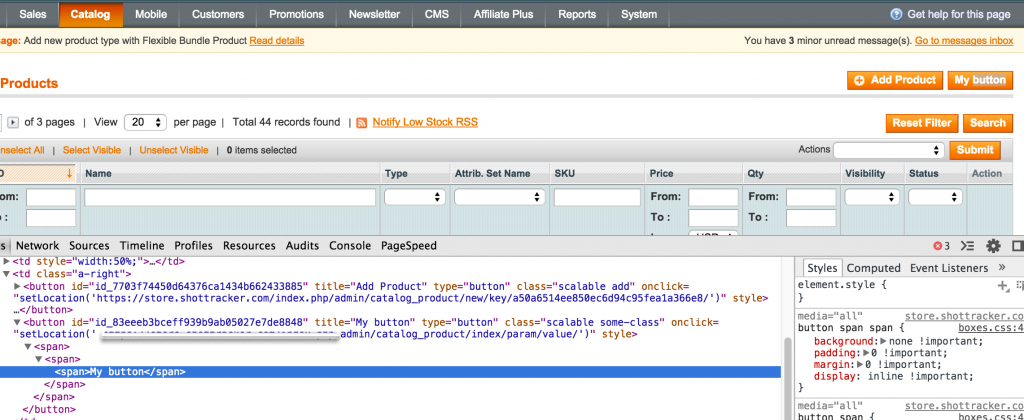
Task: Open the Newsletter admin menu
Action: coord(374,14)
